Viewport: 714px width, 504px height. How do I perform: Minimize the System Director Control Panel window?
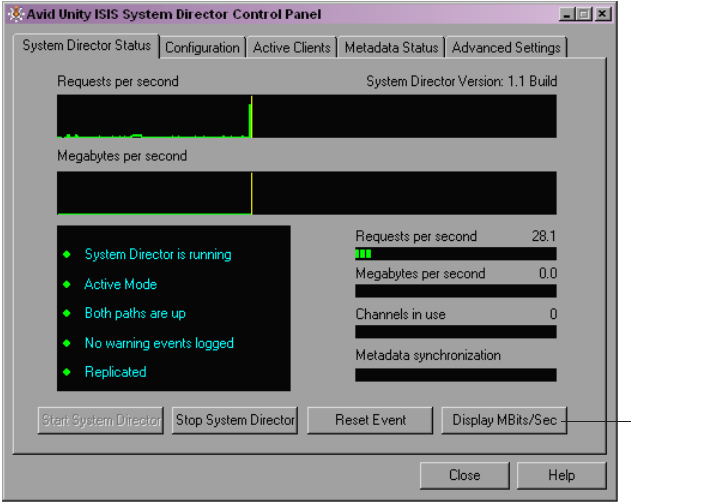pos(566,14)
